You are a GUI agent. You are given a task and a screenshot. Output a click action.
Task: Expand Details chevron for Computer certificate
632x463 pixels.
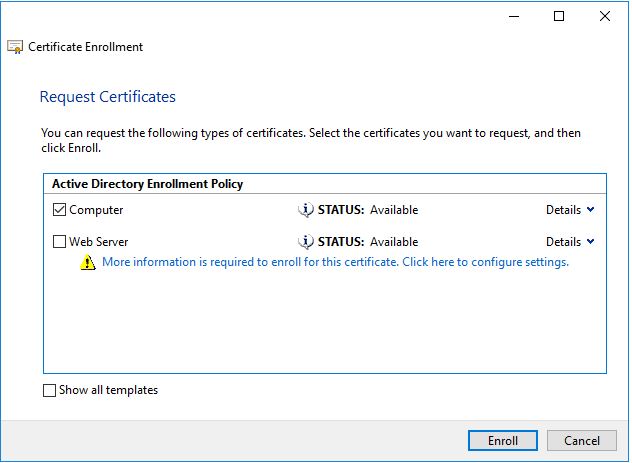[591, 210]
